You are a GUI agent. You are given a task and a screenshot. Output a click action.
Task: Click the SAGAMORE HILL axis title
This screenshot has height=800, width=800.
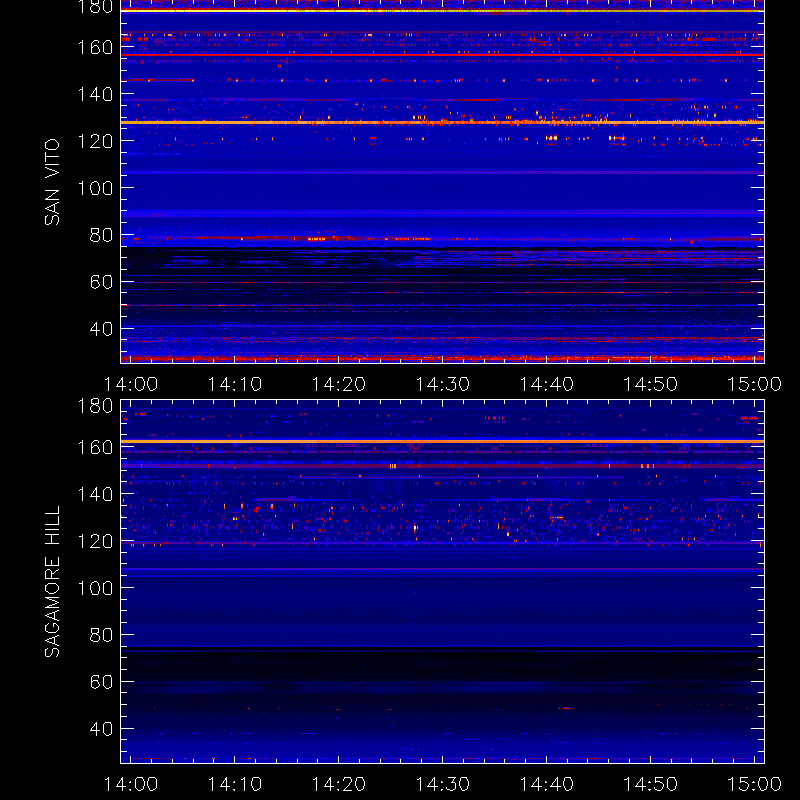click(x=52, y=582)
